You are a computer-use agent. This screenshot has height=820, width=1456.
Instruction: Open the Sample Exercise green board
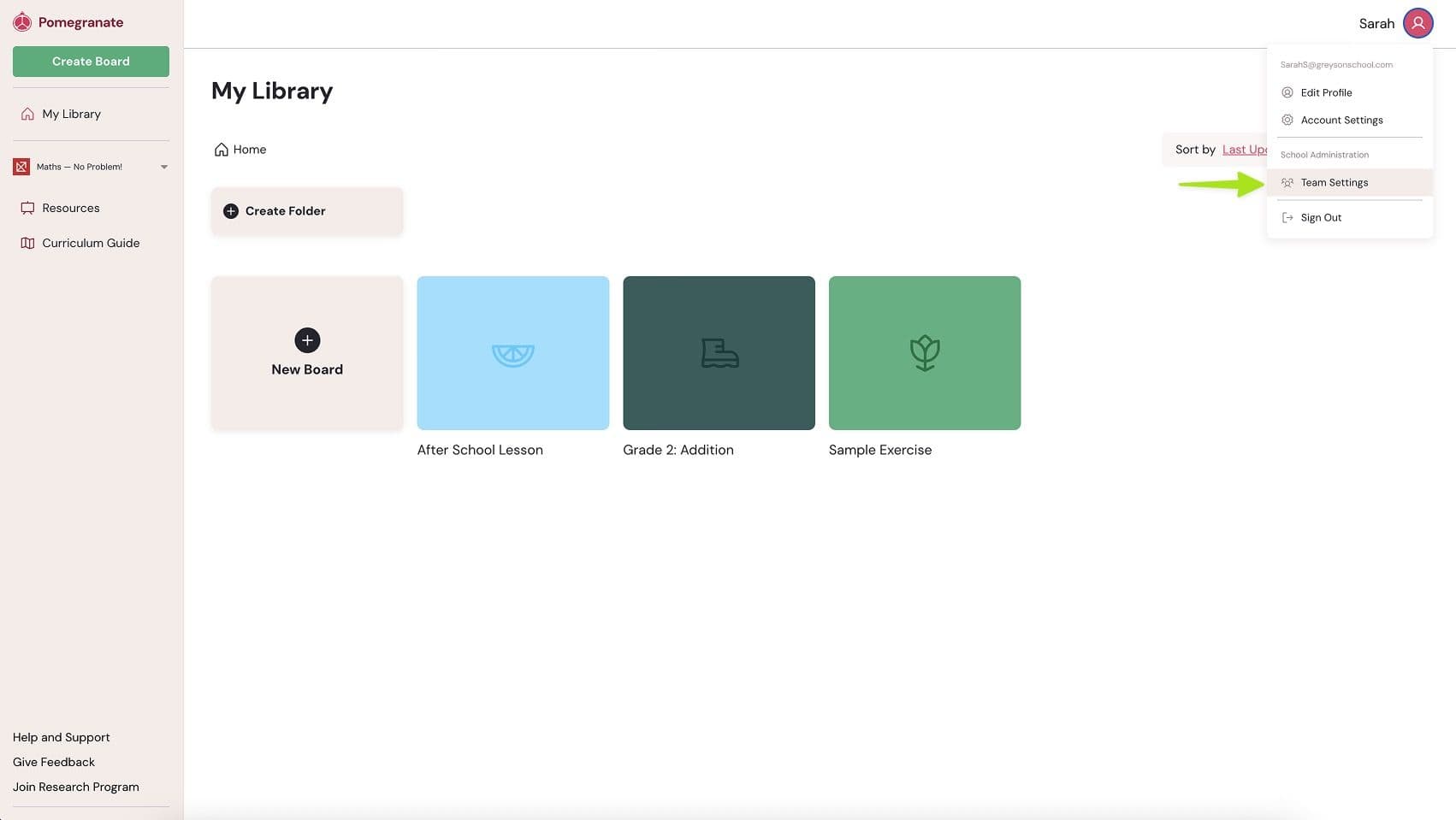pyautogui.click(x=924, y=352)
